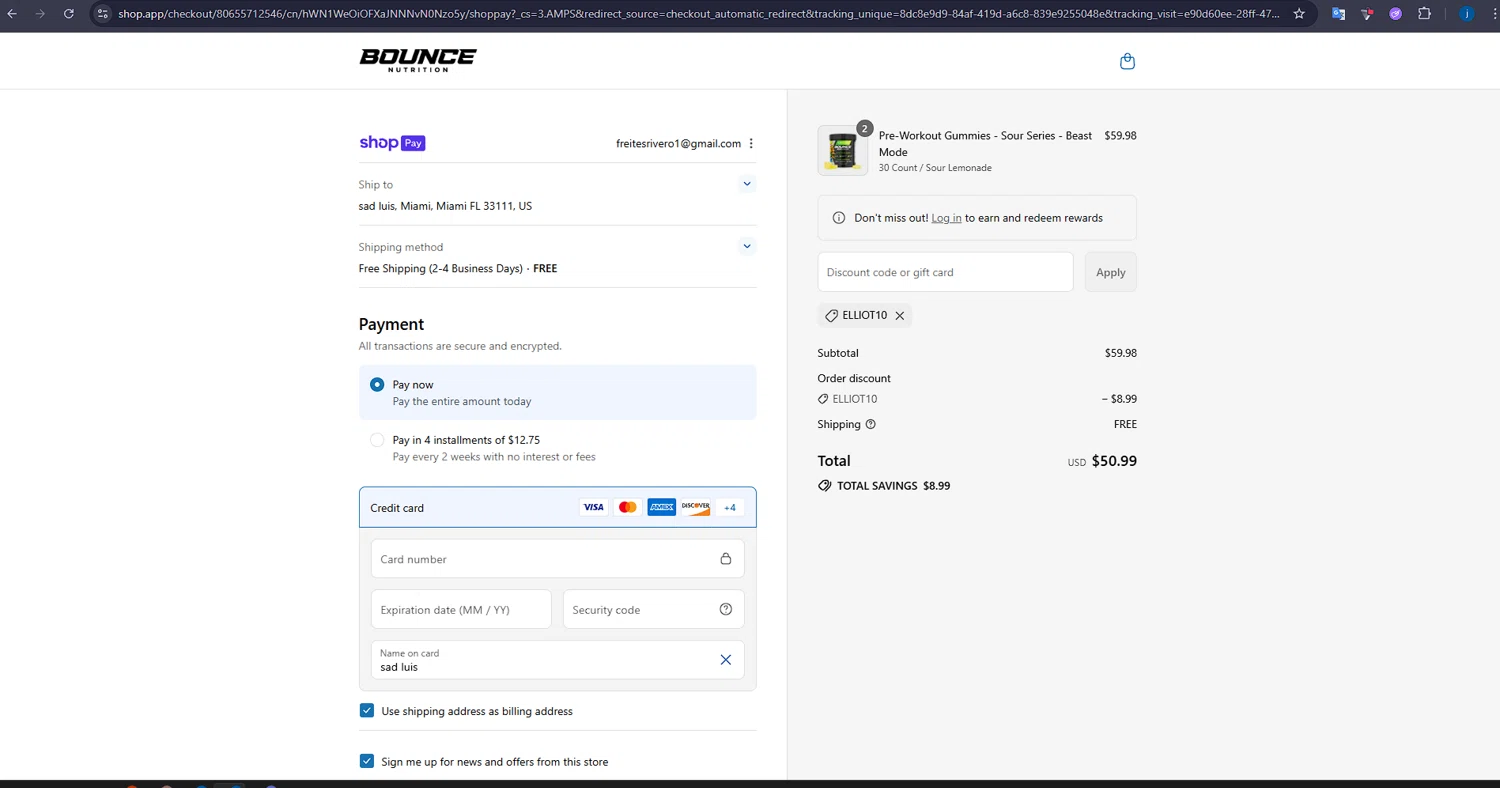Click the Discover card logo
This screenshot has width=1500, height=788.
pyautogui.click(x=695, y=507)
